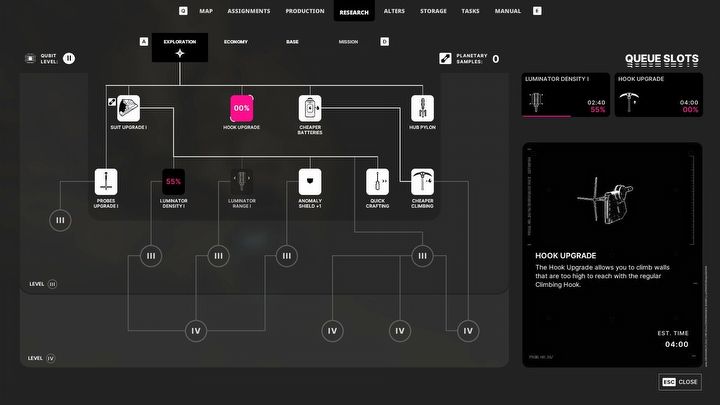Click the locked Luminator Range I node
This screenshot has height=405, width=720.
click(241, 181)
